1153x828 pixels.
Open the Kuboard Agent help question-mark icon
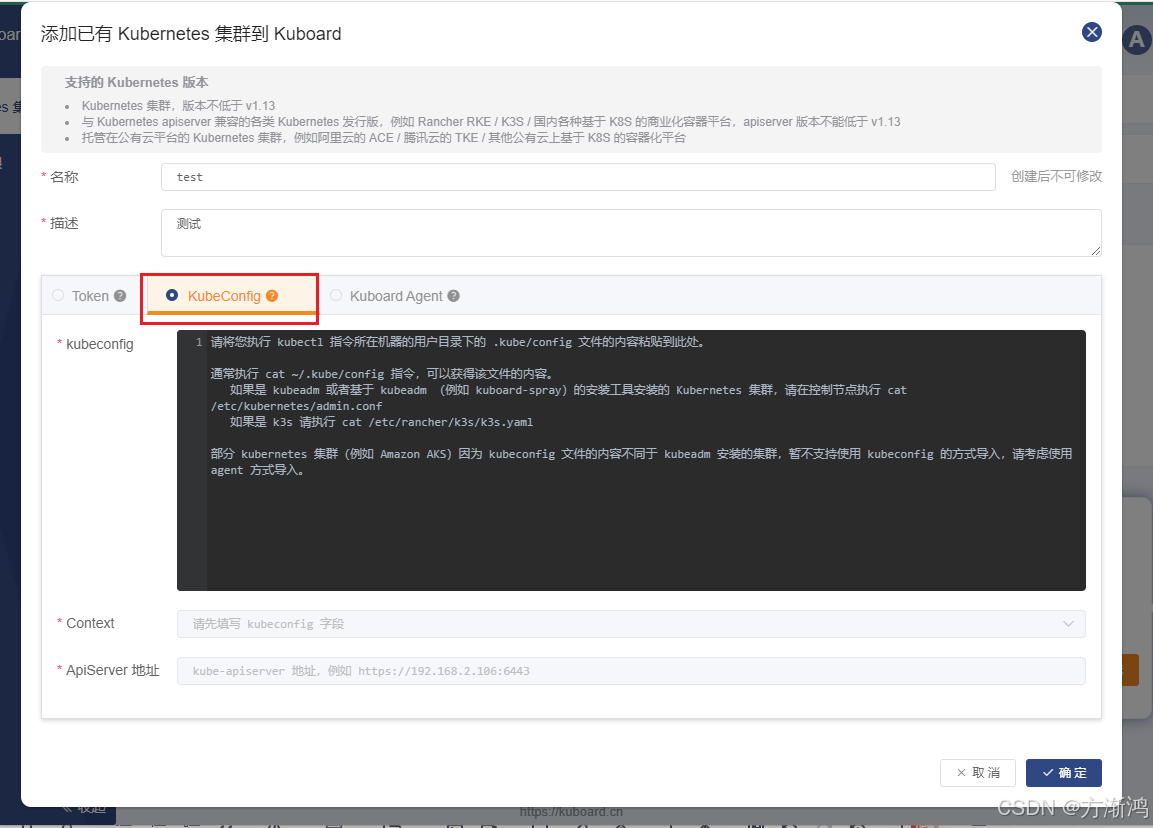pos(454,296)
